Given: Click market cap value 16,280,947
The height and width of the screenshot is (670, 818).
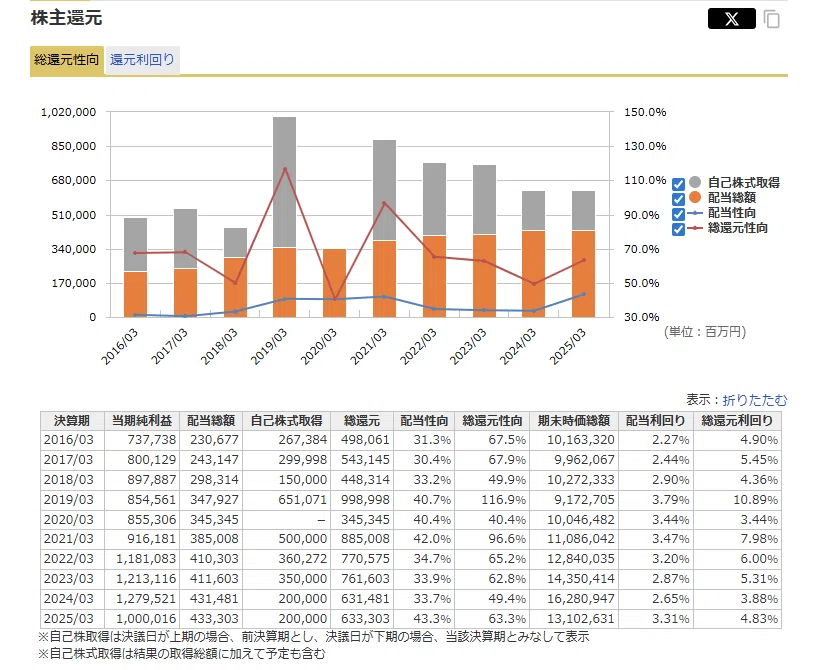Looking at the screenshot, I should pyautogui.click(x=581, y=599).
